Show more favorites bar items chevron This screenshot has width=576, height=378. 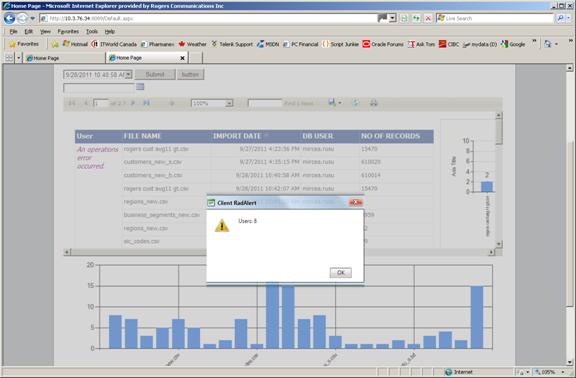click(534, 41)
